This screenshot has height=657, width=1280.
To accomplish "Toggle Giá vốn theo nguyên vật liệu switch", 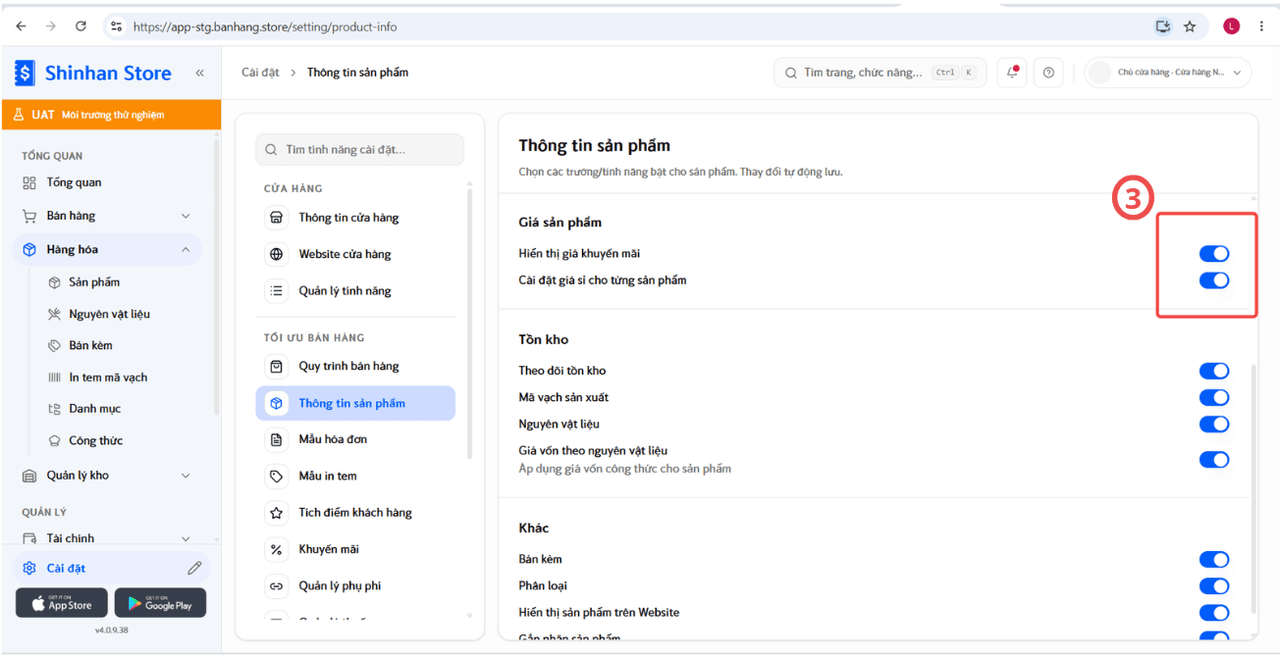I will pos(1214,459).
